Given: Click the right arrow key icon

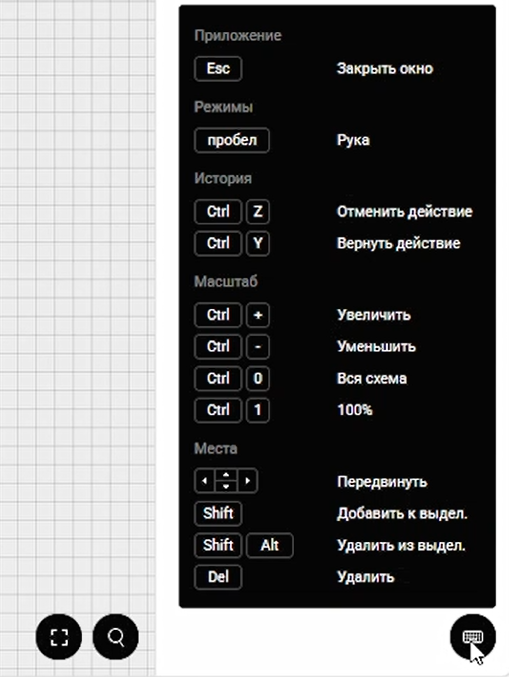Looking at the screenshot, I should (x=248, y=481).
